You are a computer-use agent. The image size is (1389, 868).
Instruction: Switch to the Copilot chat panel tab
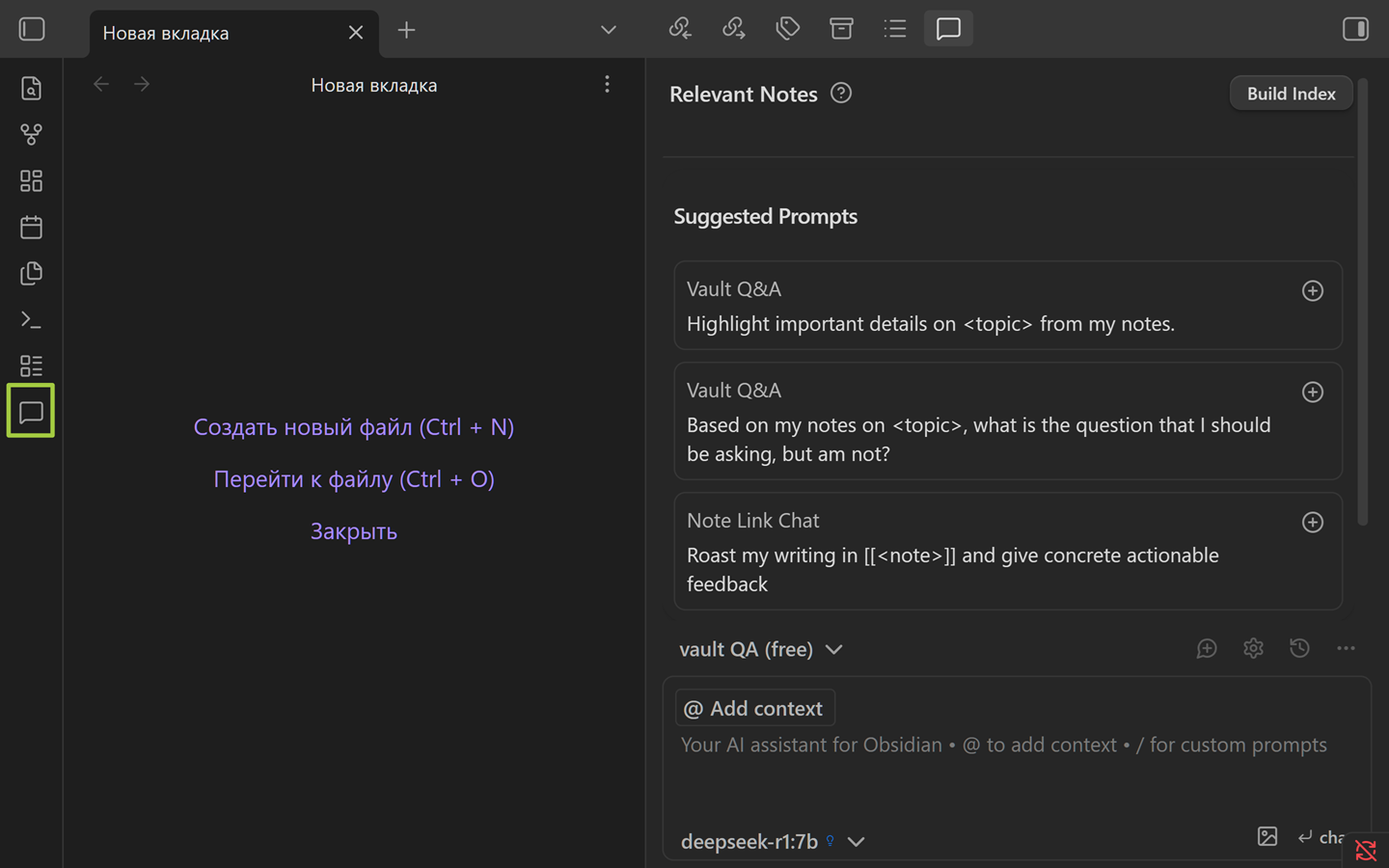coord(949,29)
